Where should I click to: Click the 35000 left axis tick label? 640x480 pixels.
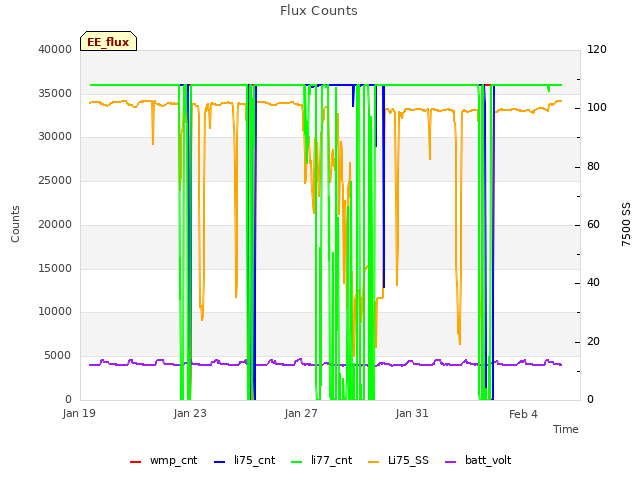[x=55, y=93]
